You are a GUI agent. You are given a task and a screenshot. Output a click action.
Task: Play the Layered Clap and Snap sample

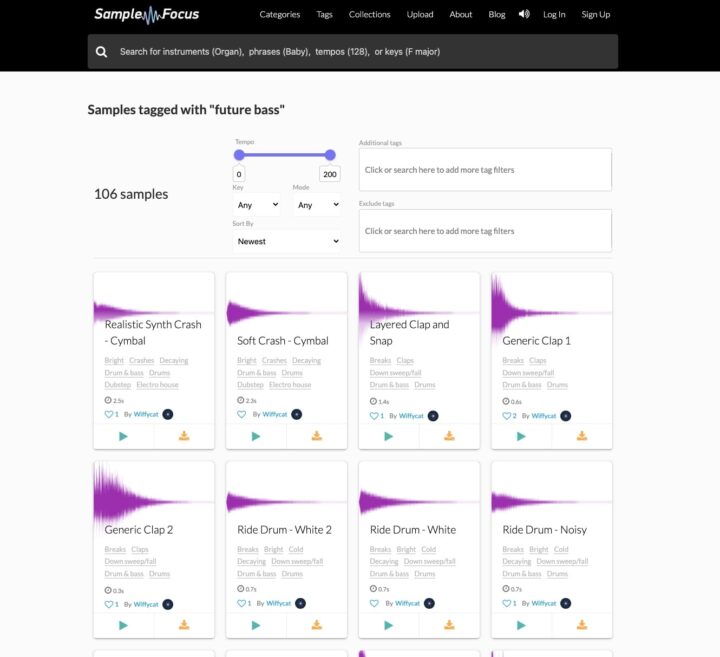[388, 436]
